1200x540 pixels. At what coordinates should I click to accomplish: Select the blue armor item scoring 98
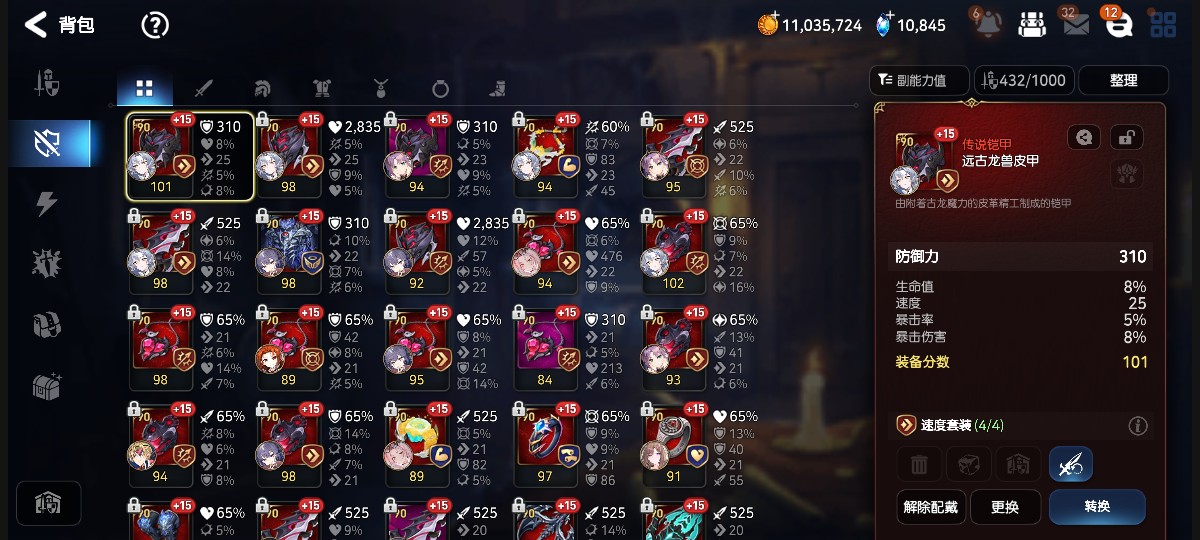coord(289,251)
